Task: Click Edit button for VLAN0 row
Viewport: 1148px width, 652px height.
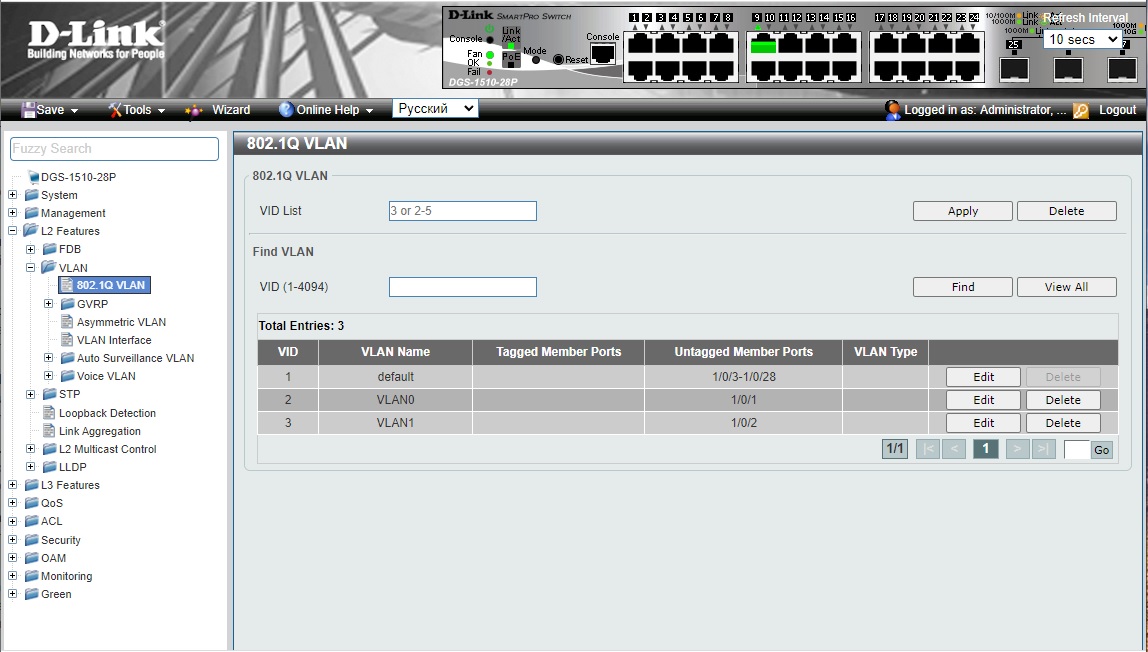Action: pos(983,400)
